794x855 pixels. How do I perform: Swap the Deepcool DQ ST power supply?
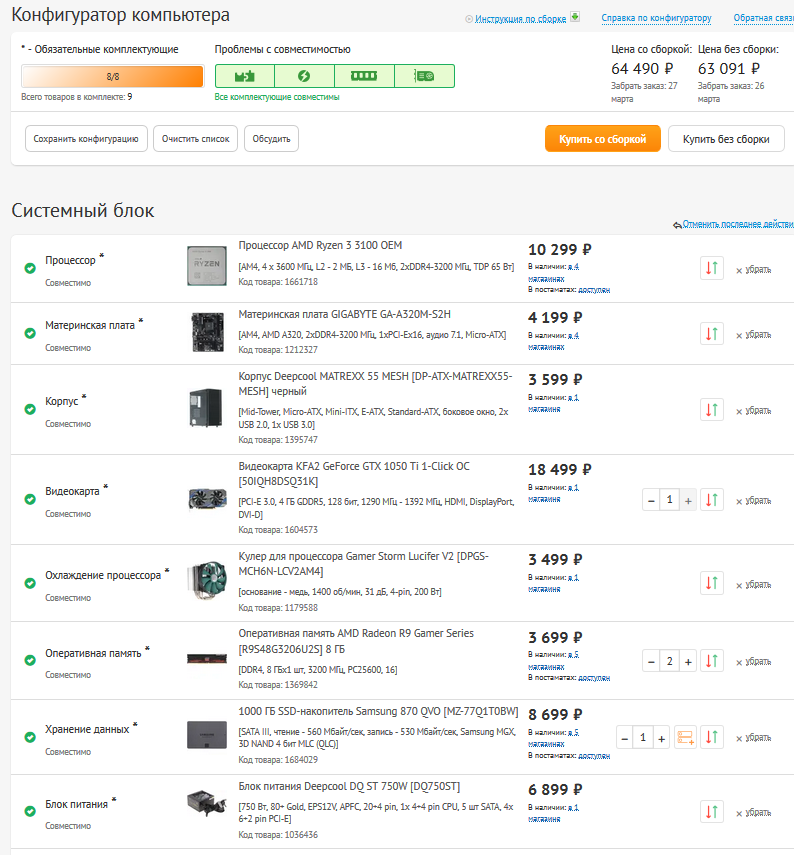coord(712,812)
